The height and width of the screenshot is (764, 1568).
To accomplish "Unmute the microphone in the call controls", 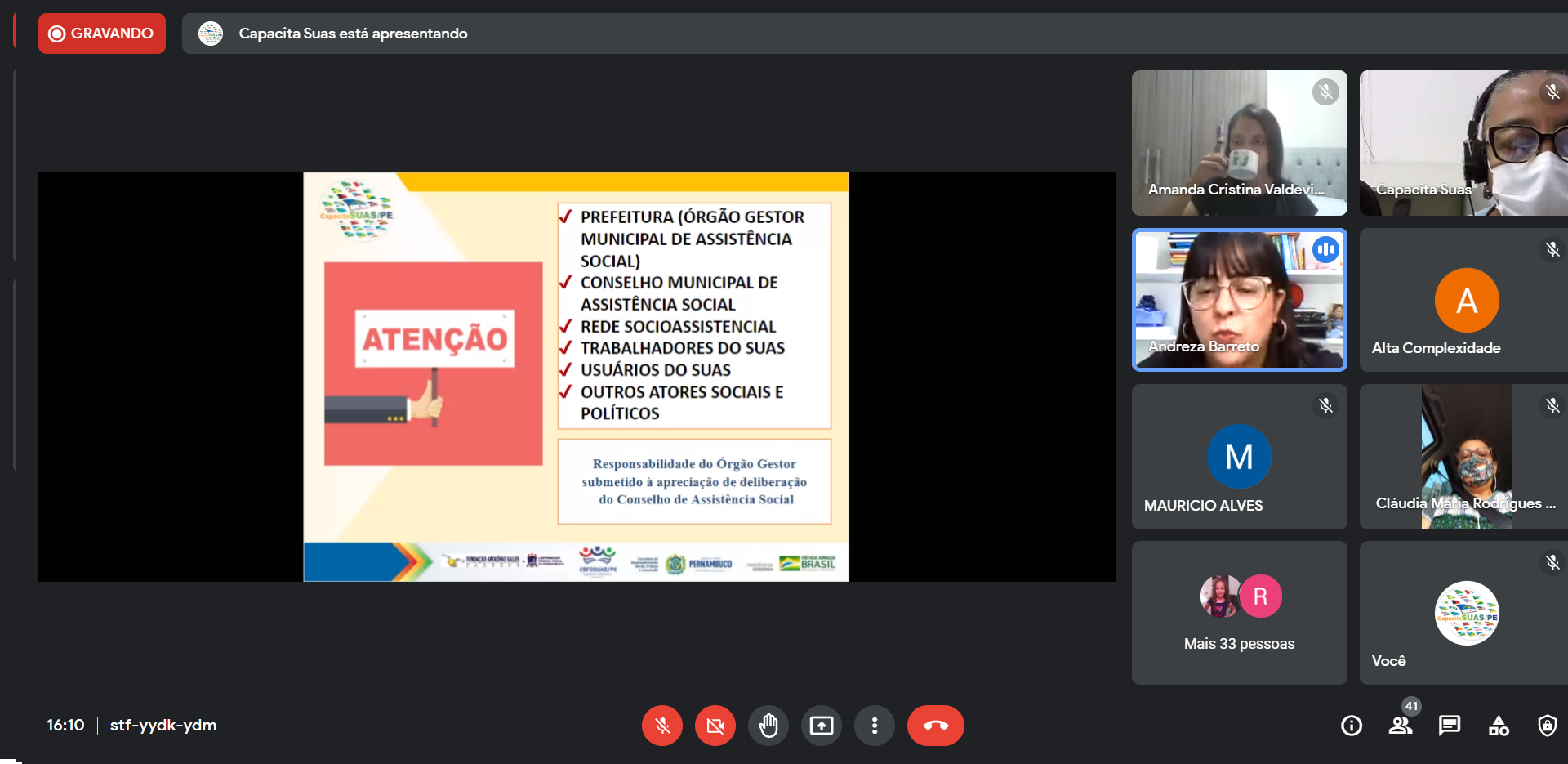I will coord(662,726).
